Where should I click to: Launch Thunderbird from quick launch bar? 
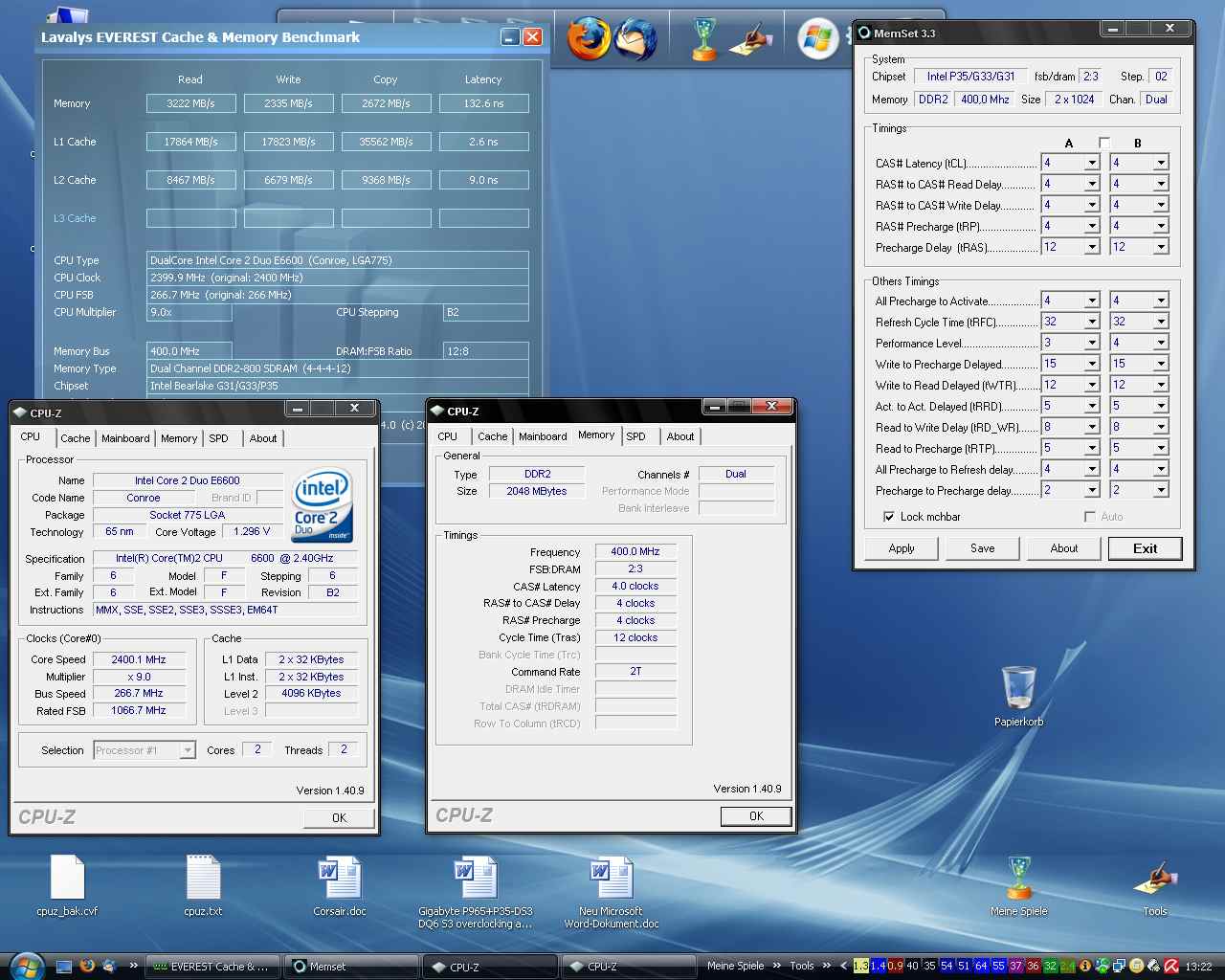click(x=109, y=966)
